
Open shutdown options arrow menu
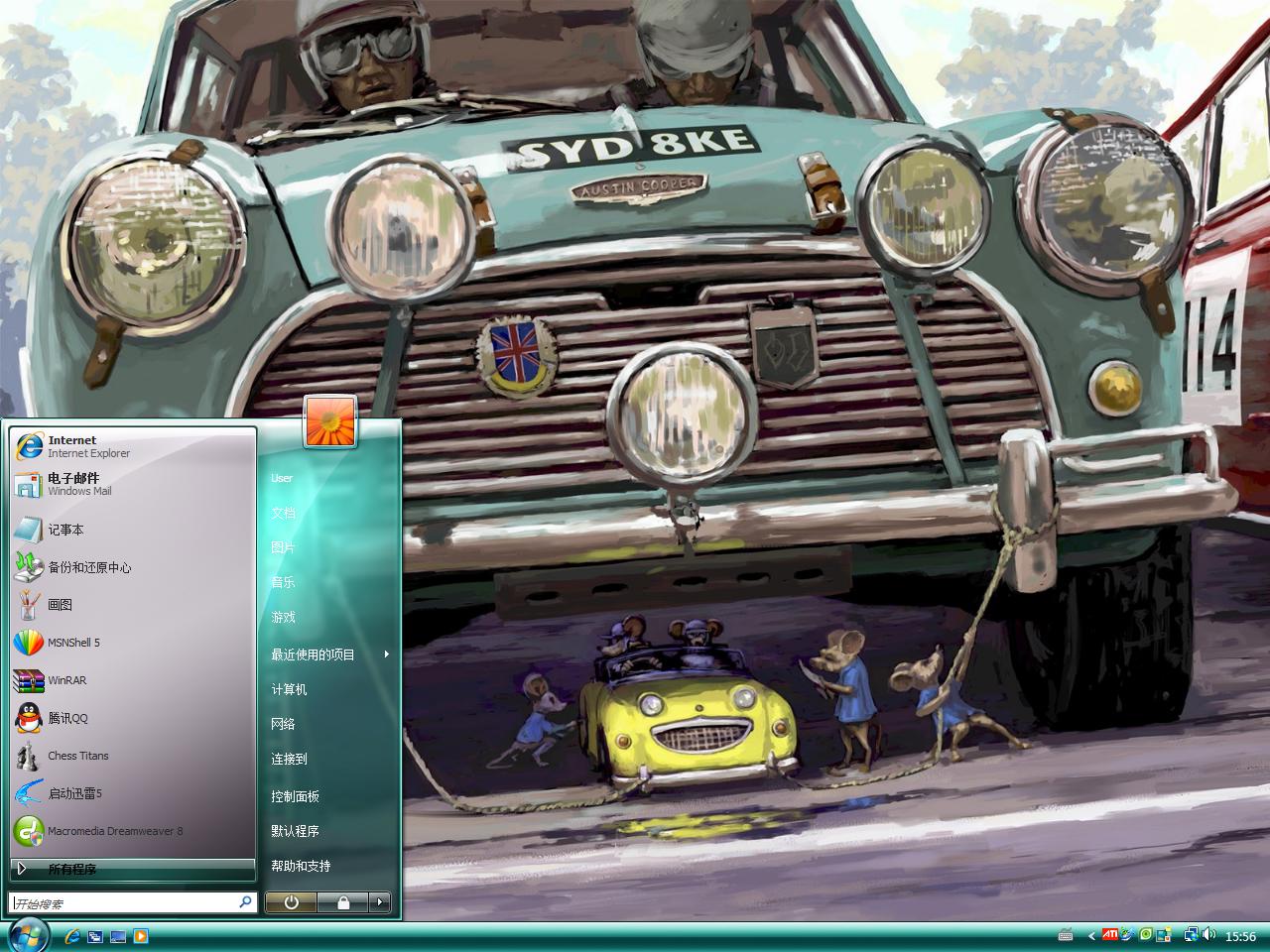379,902
